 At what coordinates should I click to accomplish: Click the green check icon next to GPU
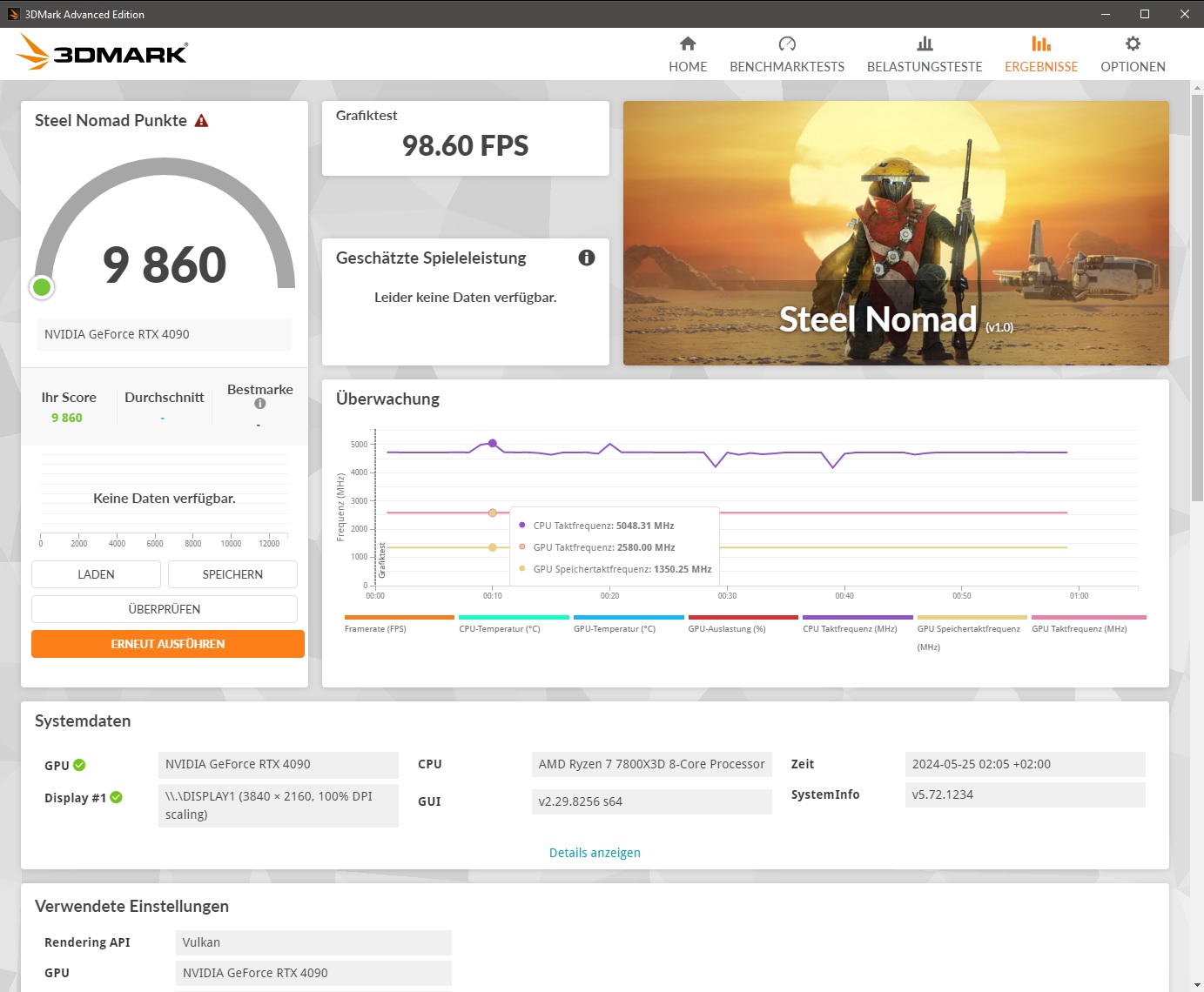(79, 765)
